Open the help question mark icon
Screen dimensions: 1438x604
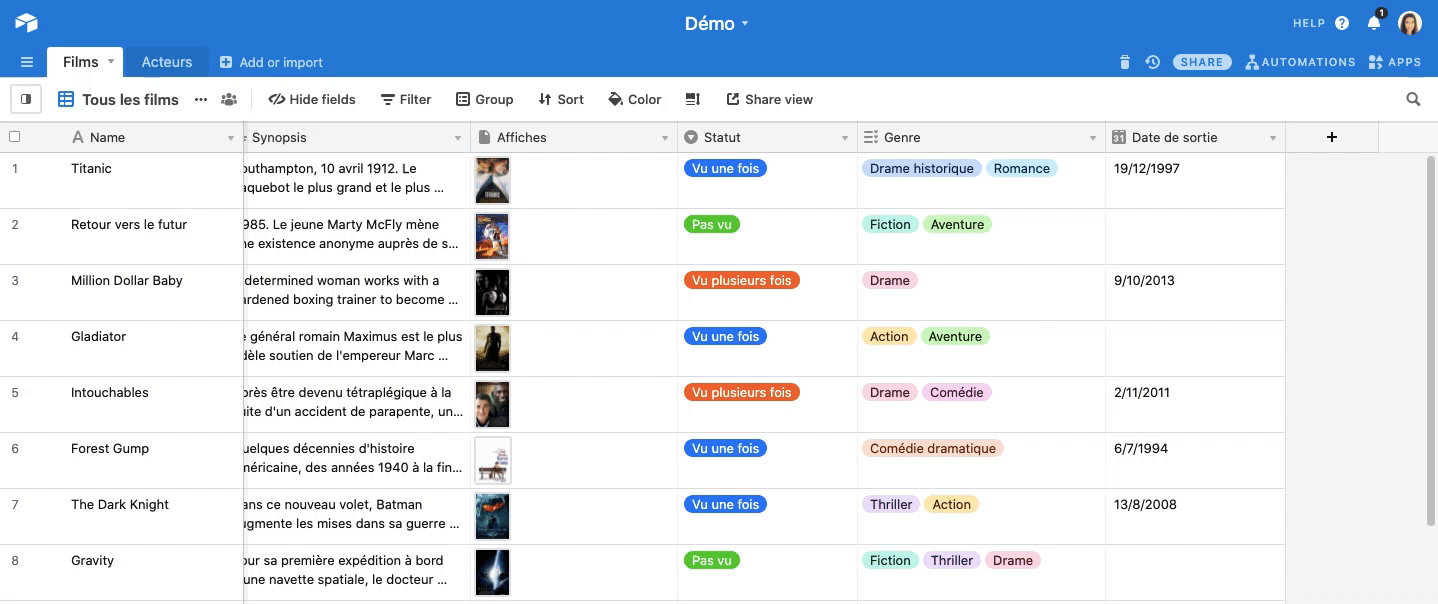click(1342, 23)
